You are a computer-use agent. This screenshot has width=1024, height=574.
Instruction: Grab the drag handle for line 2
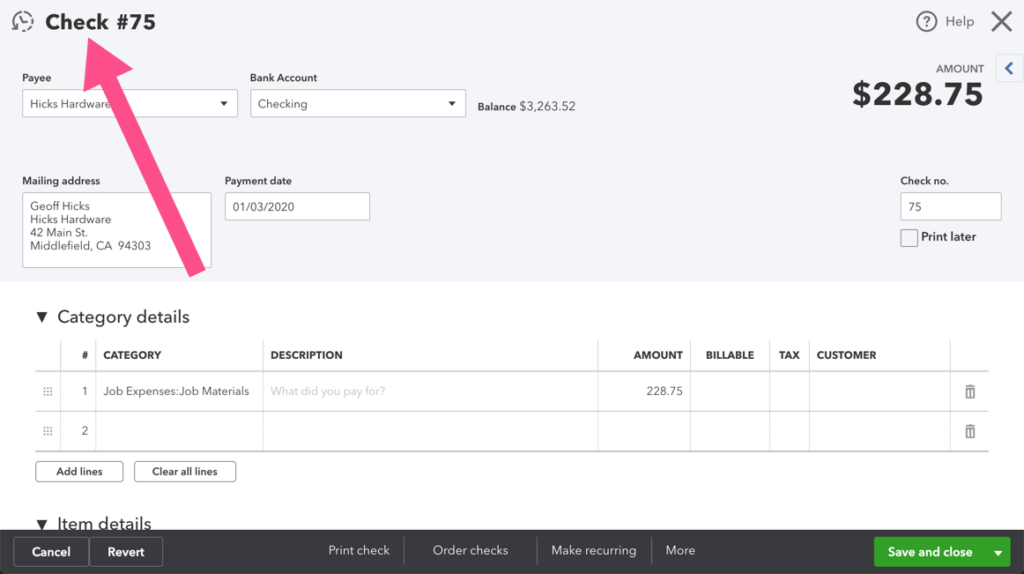click(48, 431)
